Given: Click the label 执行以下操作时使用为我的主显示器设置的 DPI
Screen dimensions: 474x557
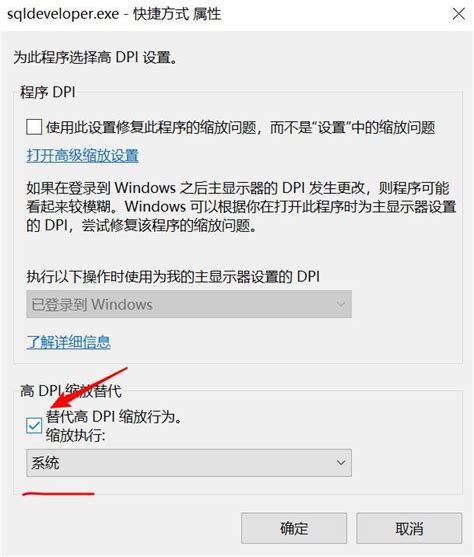Looking at the screenshot, I should point(173,276).
